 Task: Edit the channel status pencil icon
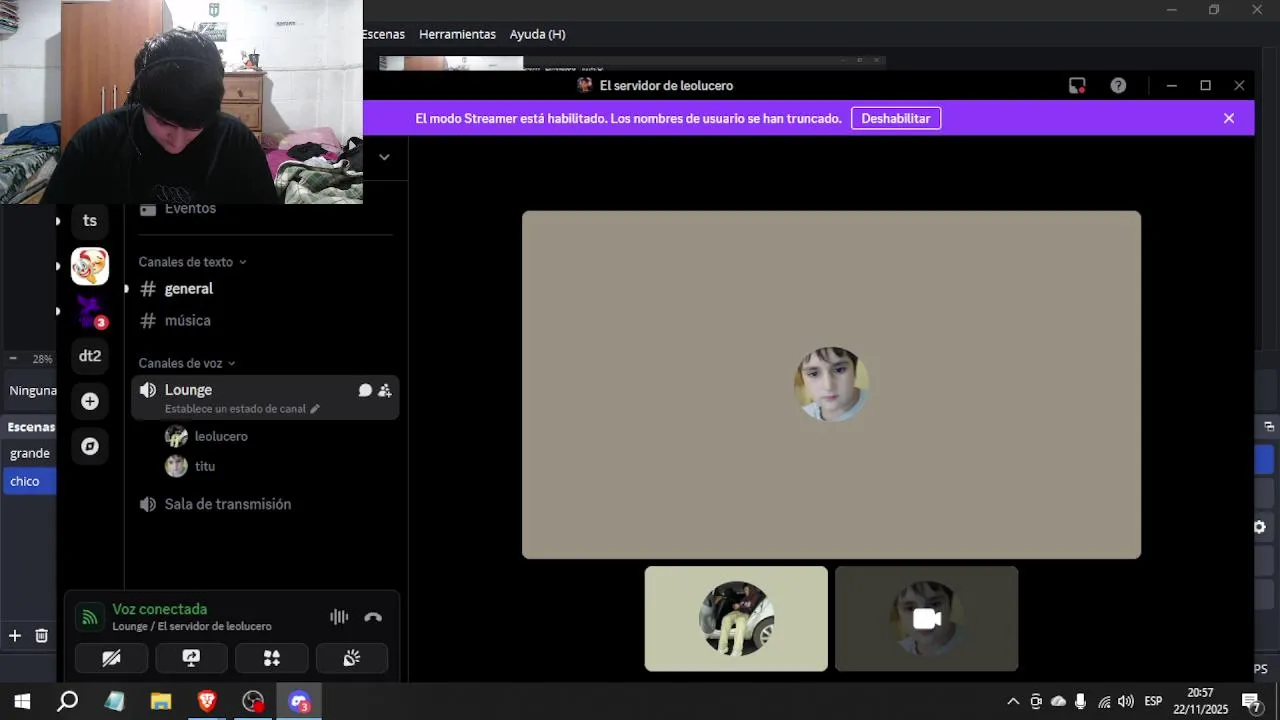point(315,409)
